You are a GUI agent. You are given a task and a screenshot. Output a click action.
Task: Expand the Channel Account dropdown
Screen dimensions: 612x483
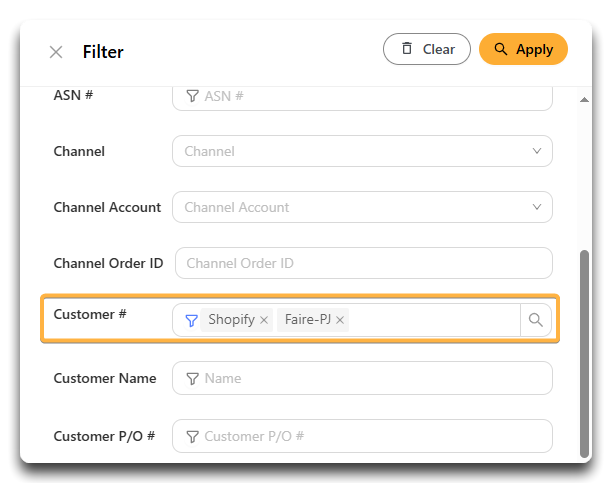tap(362, 207)
